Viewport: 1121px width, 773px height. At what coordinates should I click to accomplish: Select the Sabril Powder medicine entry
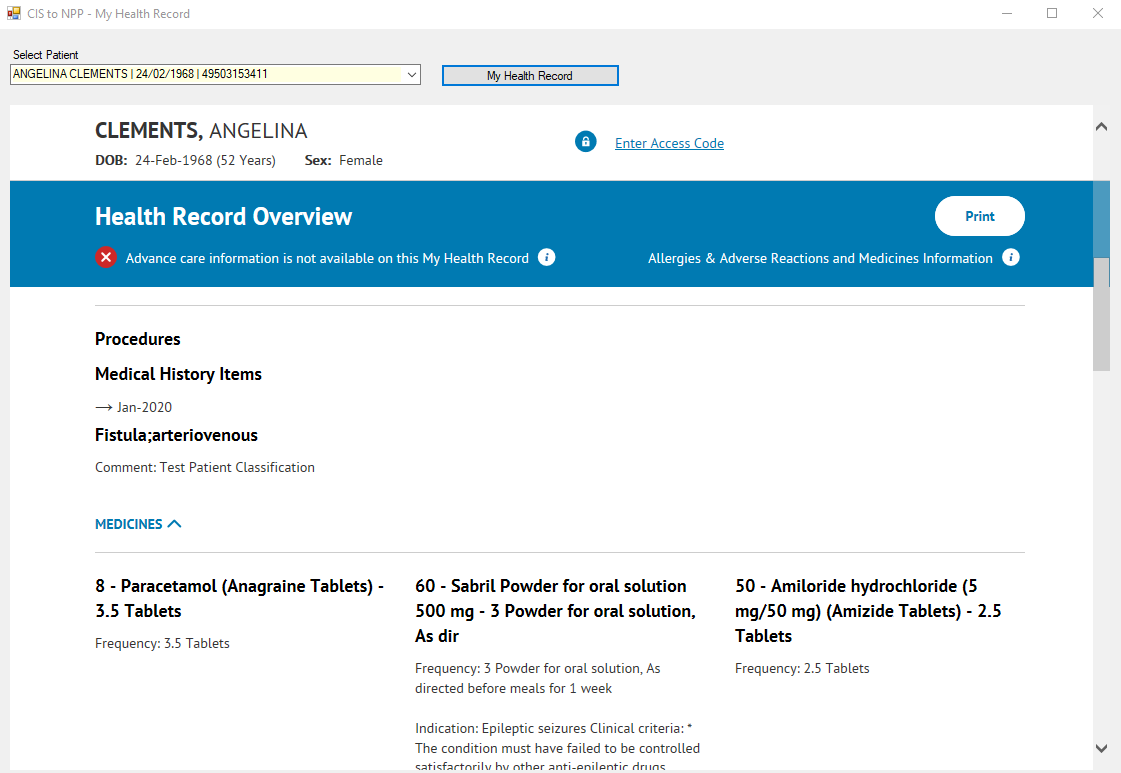[x=556, y=610]
